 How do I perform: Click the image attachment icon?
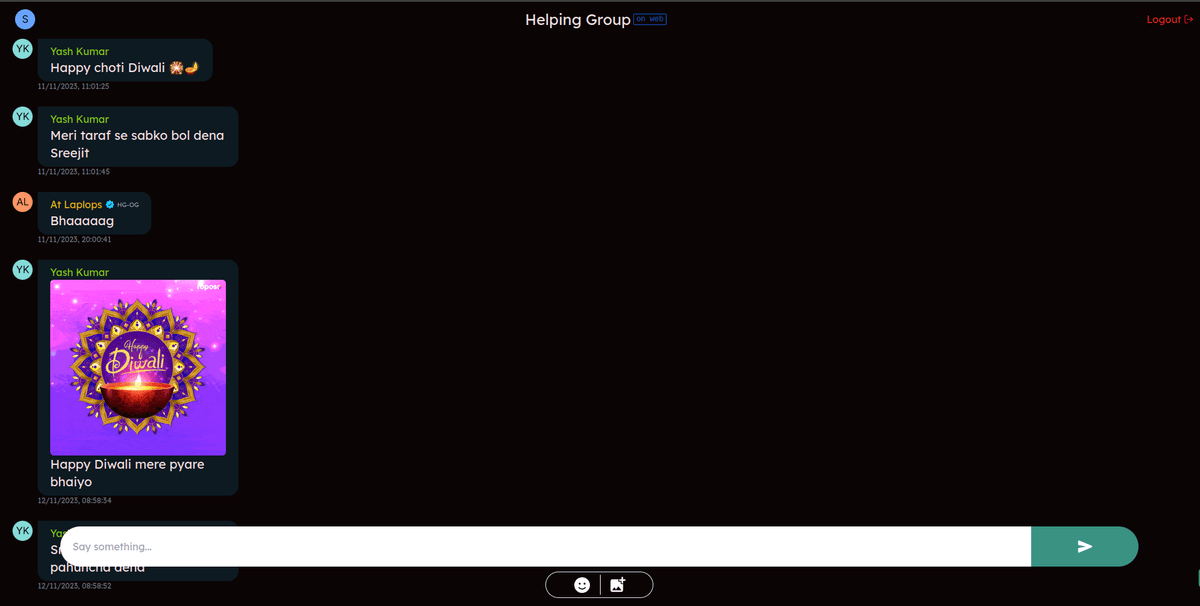coord(618,584)
